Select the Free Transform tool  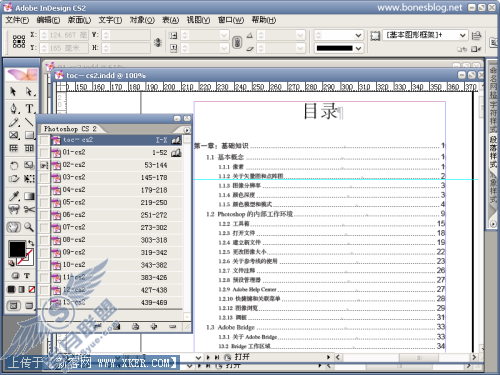pyautogui.click(x=29, y=179)
